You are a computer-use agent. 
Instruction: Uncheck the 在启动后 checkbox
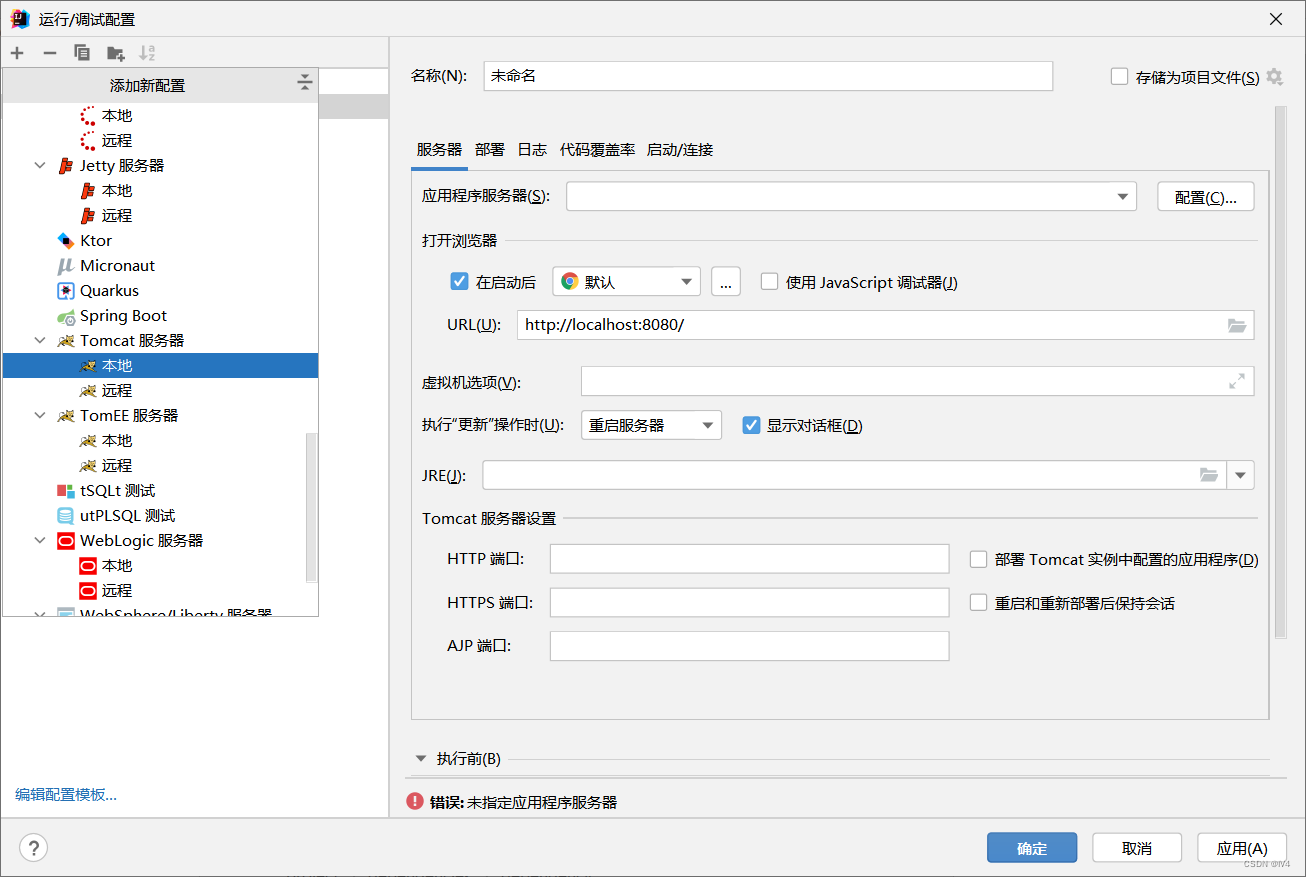(x=460, y=282)
